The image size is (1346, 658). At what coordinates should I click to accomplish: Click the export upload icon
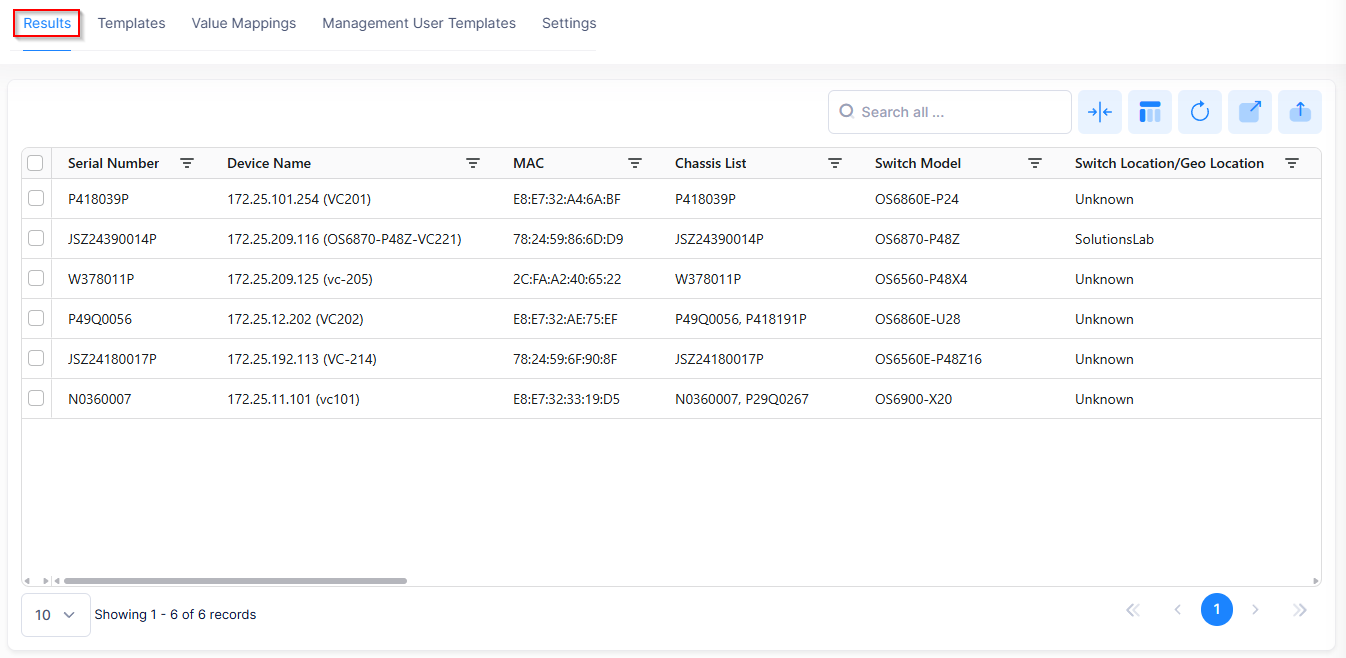coord(1299,112)
